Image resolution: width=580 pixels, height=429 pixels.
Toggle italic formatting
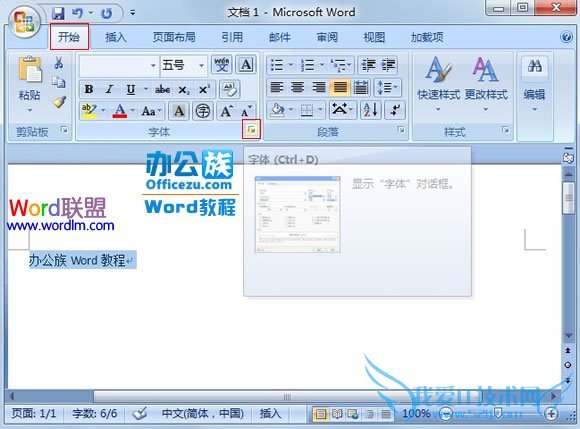click(109, 89)
